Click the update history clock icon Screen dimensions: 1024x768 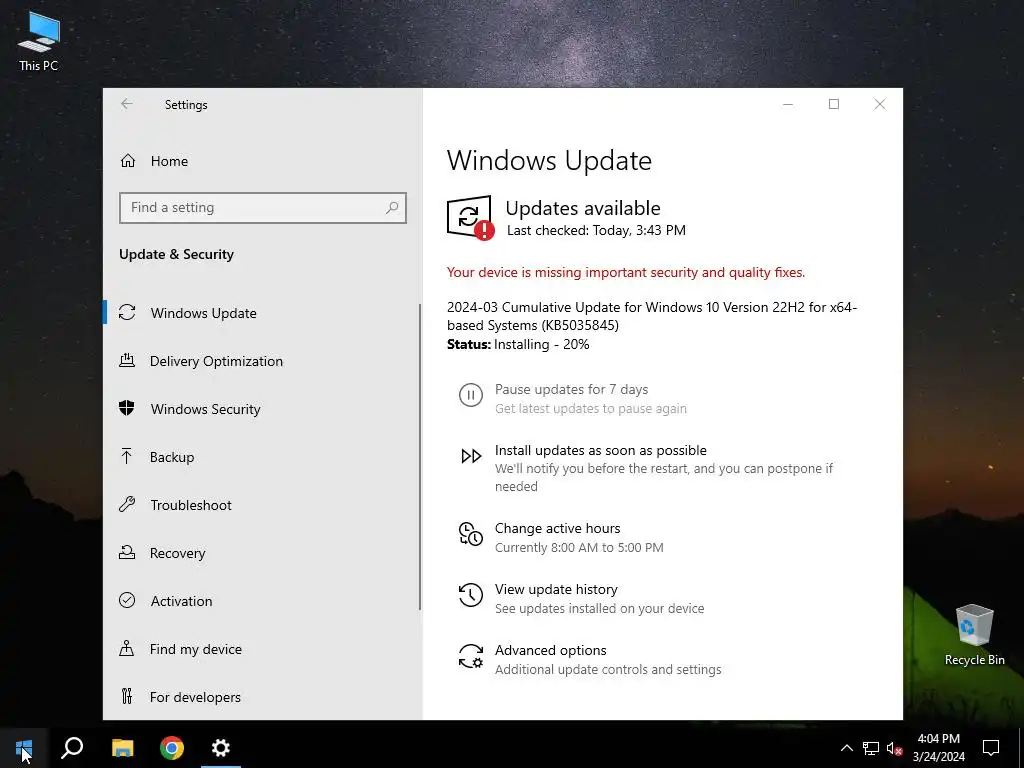point(471,595)
